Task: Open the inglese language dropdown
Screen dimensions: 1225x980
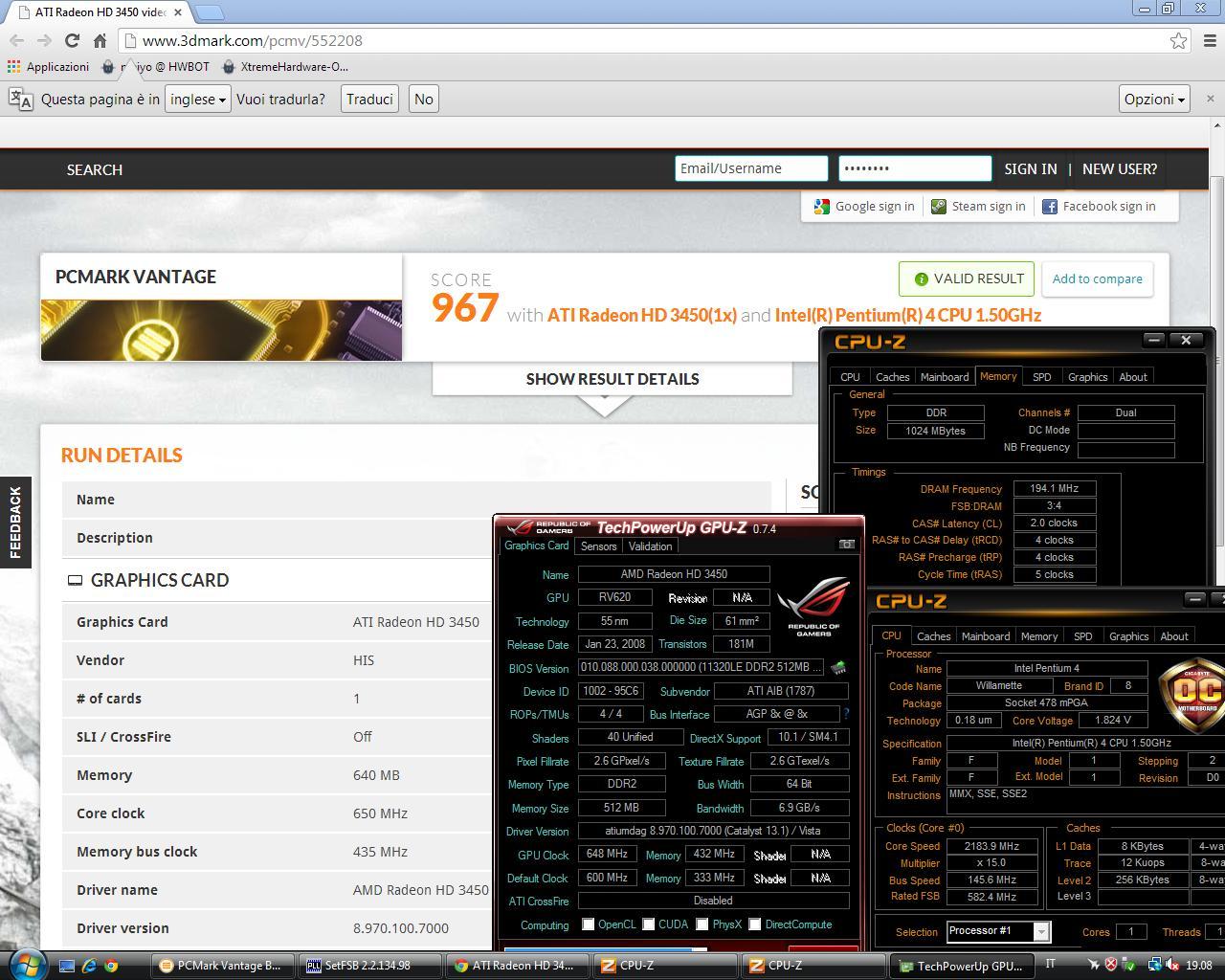Action: [198, 99]
